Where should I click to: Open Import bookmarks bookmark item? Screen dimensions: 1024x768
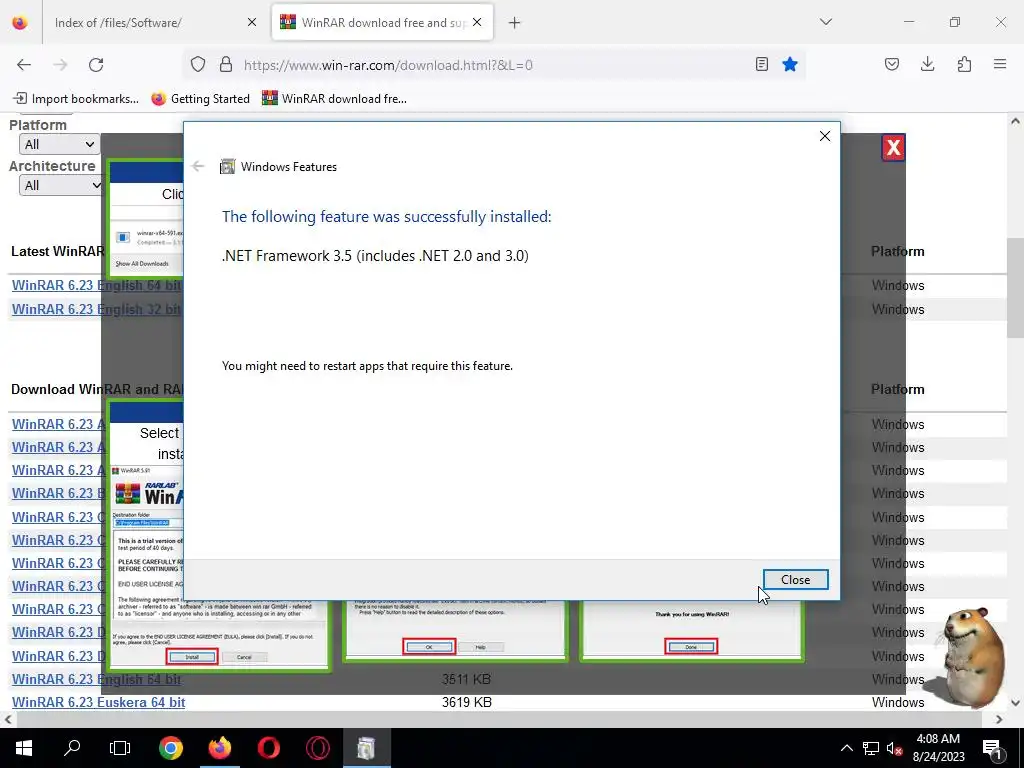(76, 99)
